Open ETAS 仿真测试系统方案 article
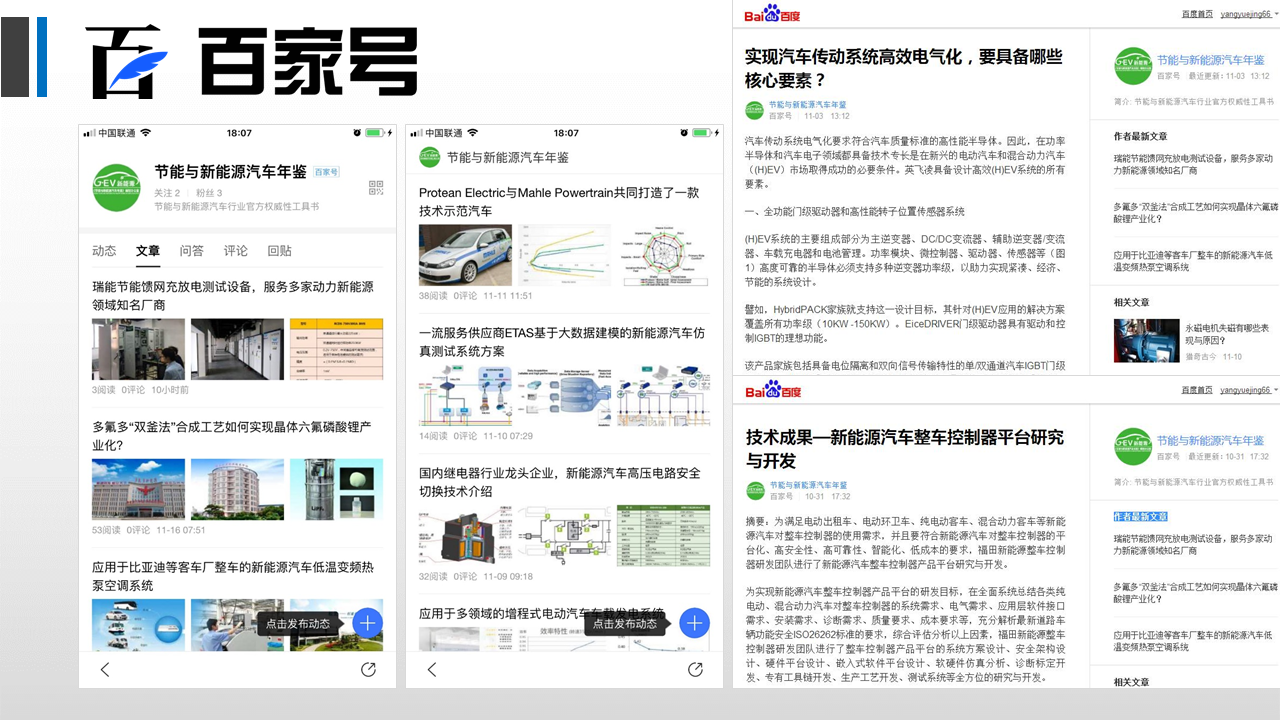The width and height of the screenshot is (1280, 720). pos(562,342)
